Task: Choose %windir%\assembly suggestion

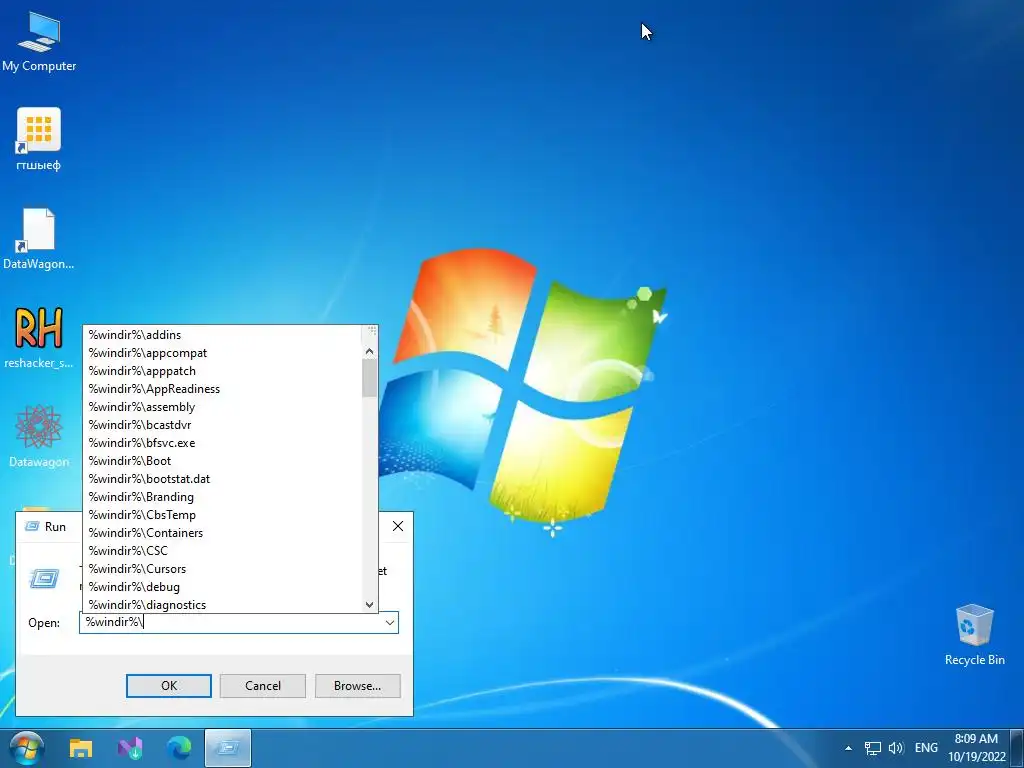Action: pos(222,407)
